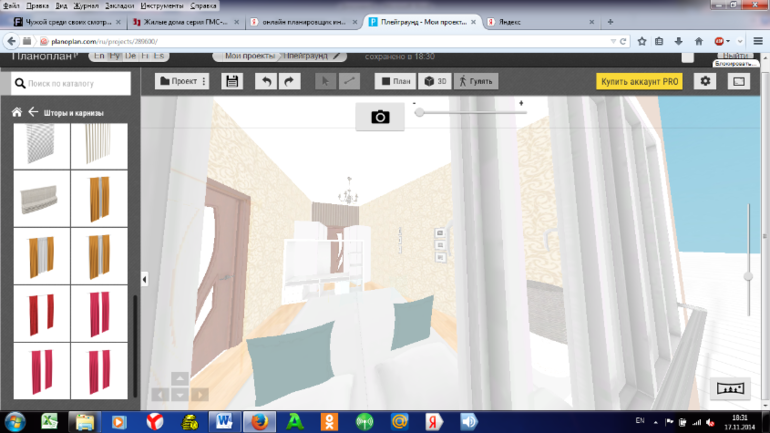Redo the last undone action
The image size is (770, 433).
pos(289,81)
